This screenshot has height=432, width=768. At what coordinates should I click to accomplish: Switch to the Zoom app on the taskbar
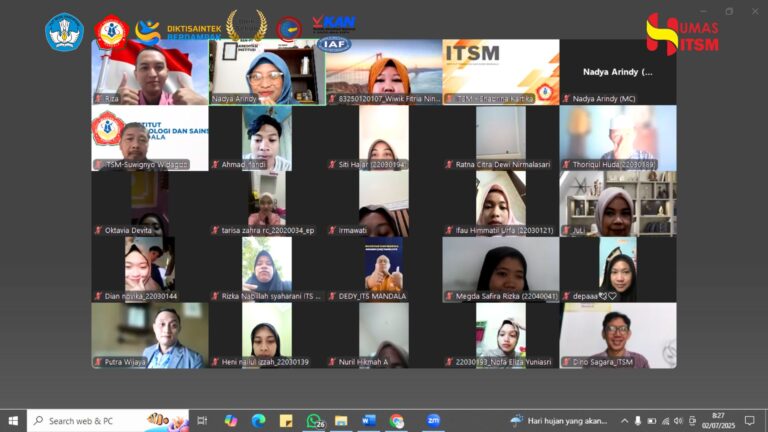(x=433, y=421)
